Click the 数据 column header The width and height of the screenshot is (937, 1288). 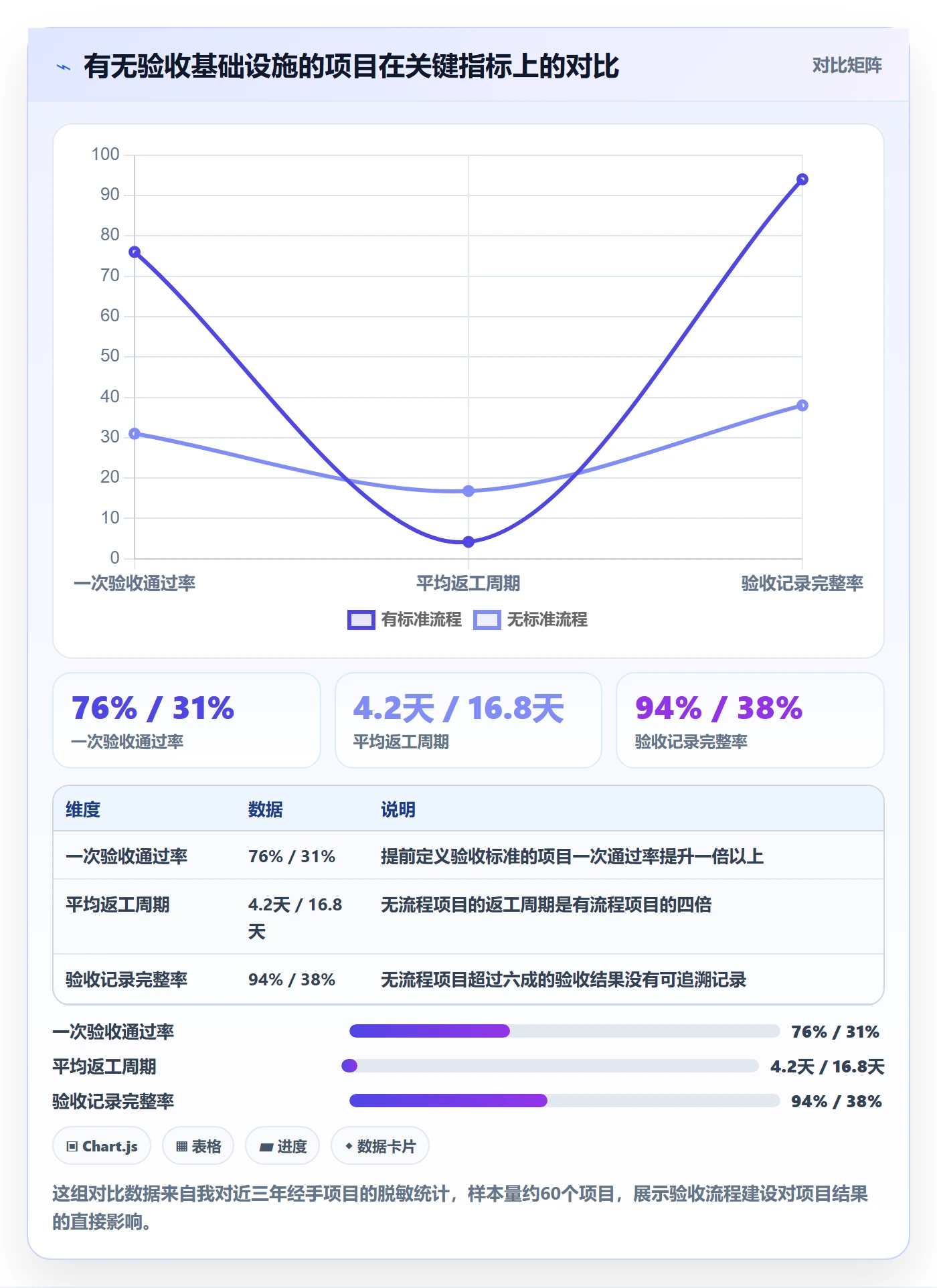[266, 809]
